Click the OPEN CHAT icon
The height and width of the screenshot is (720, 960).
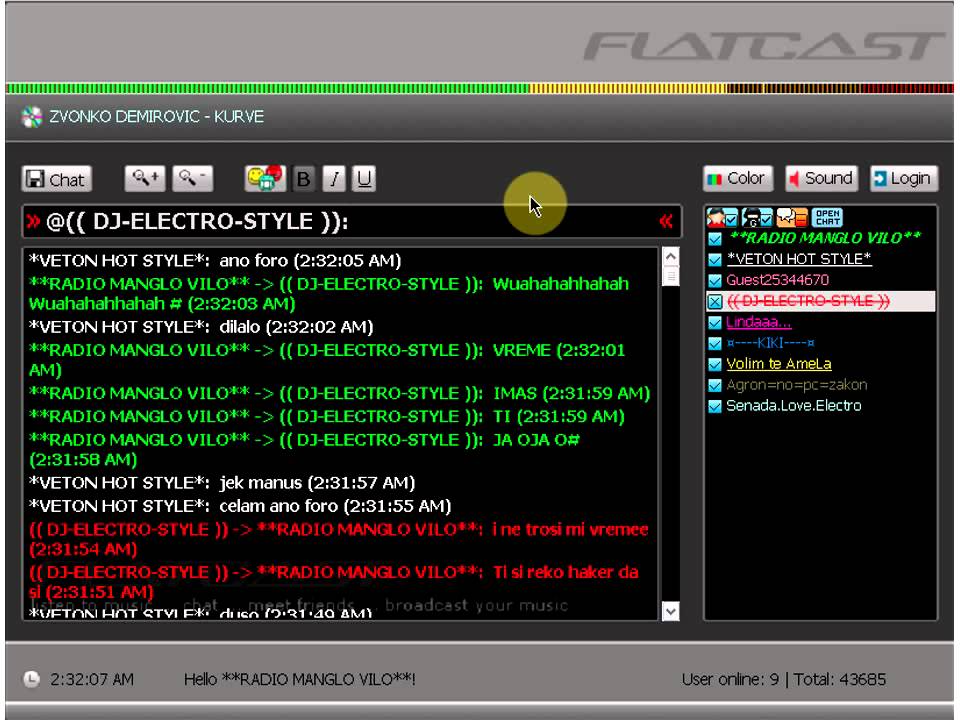click(827, 217)
